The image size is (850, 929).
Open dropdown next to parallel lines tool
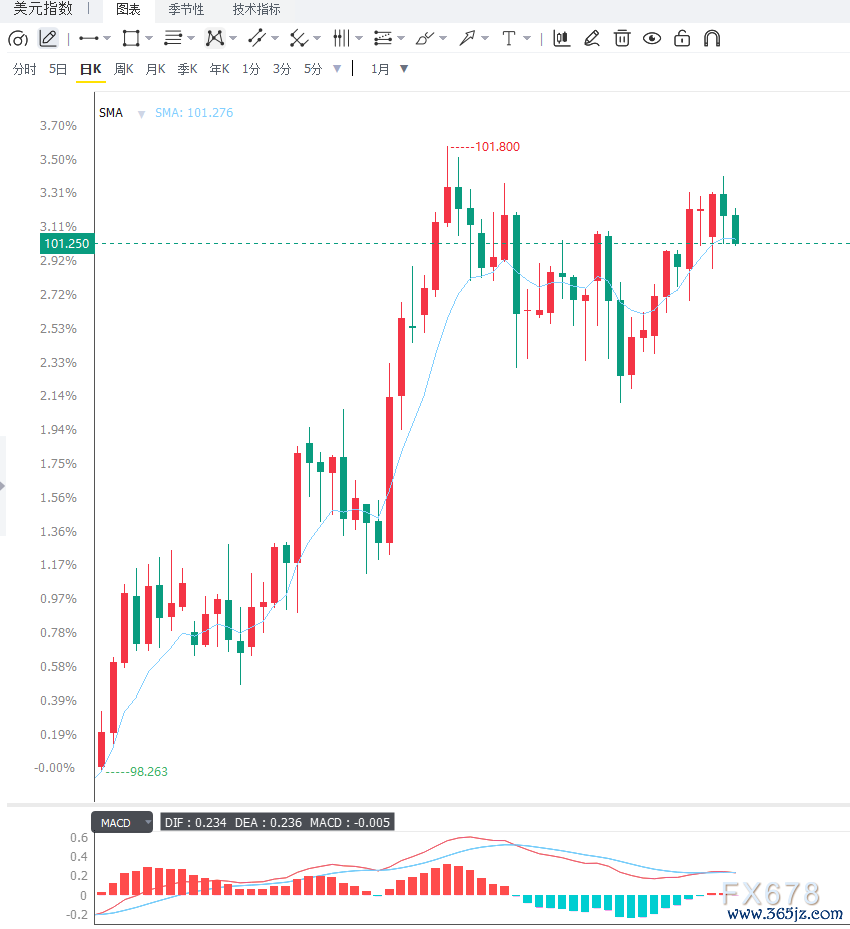pyautogui.click(x=191, y=39)
